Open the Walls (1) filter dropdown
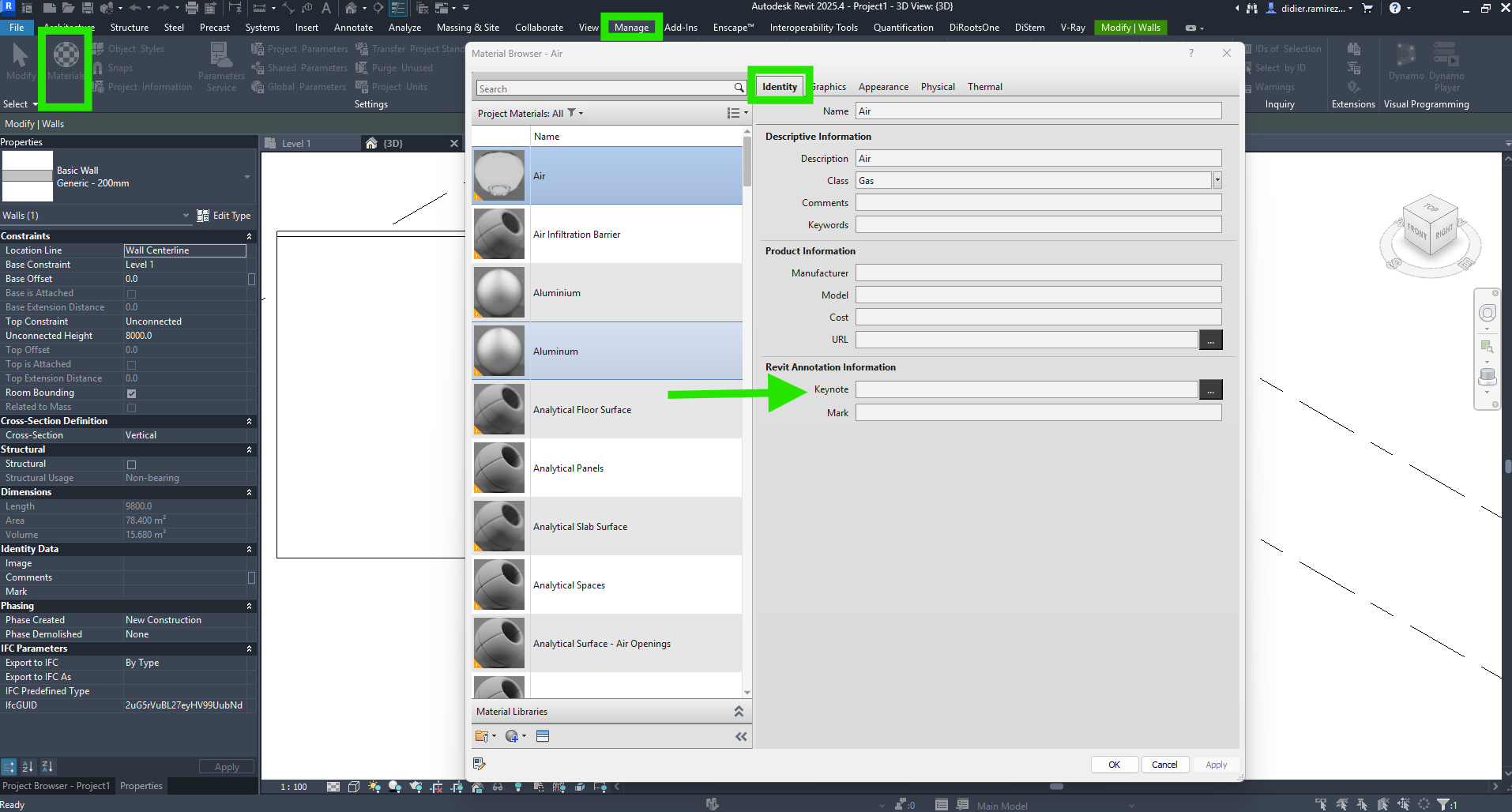This screenshot has width=1512, height=812. tap(186, 215)
